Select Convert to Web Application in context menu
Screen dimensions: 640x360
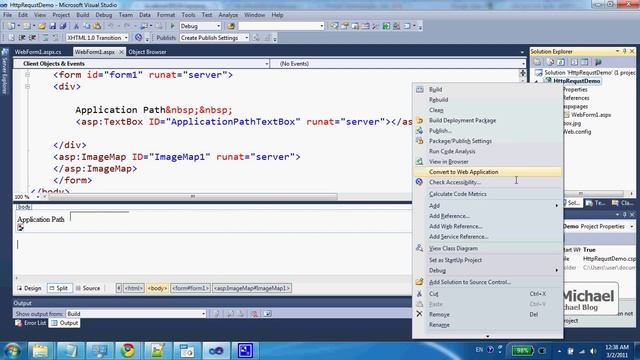tap(487, 172)
